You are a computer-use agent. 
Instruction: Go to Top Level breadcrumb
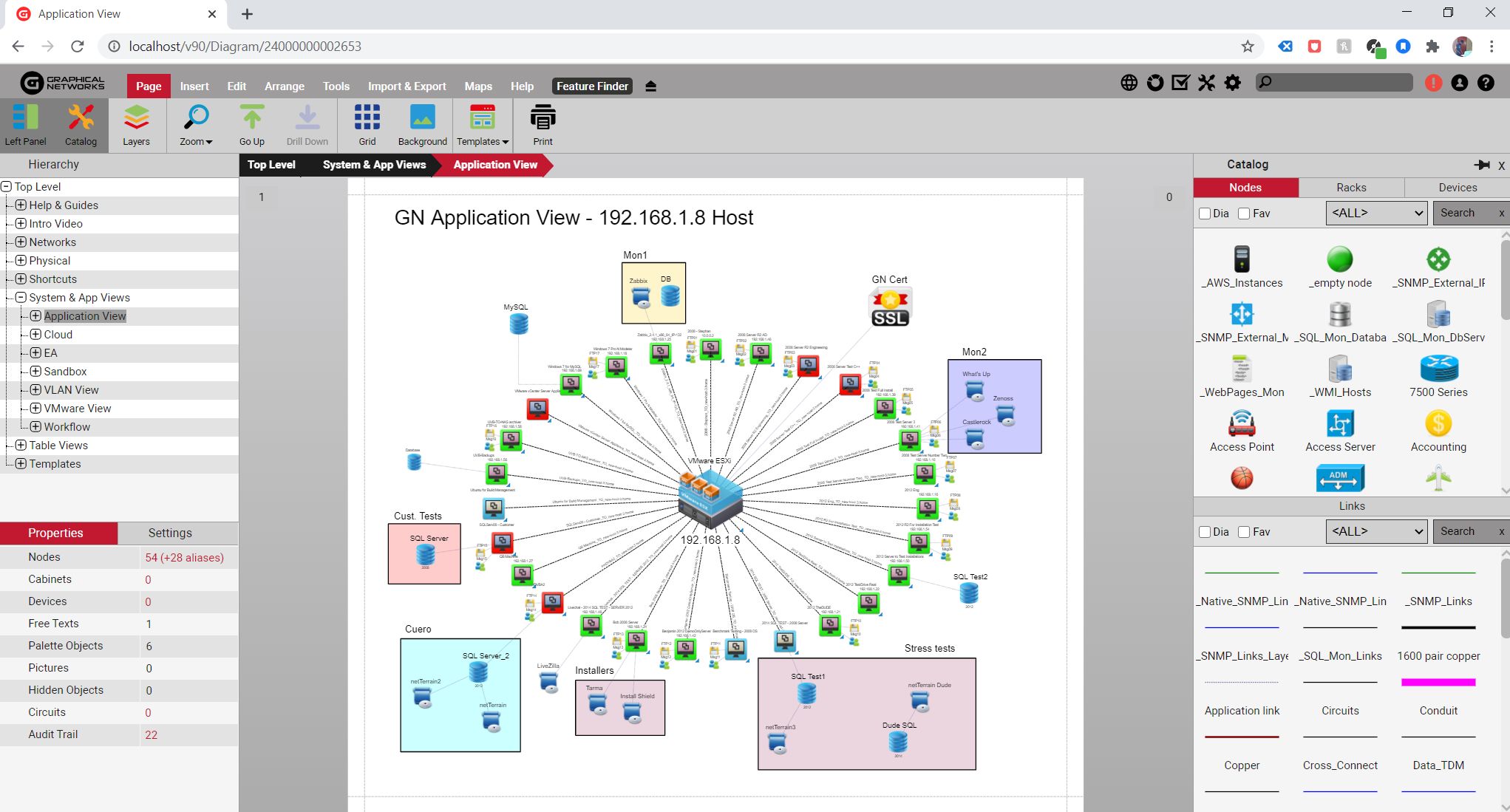point(271,165)
